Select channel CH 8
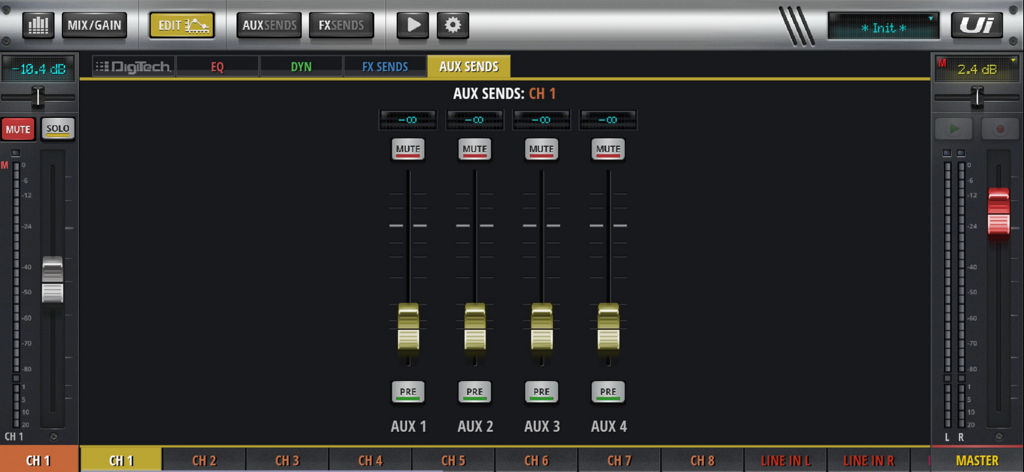Screen dimensions: 1024x472 coord(701,460)
